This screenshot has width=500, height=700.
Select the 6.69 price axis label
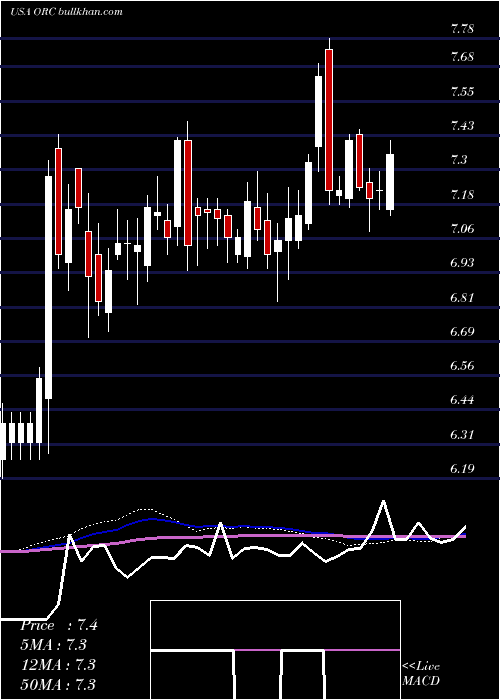pyautogui.click(x=462, y=331)
